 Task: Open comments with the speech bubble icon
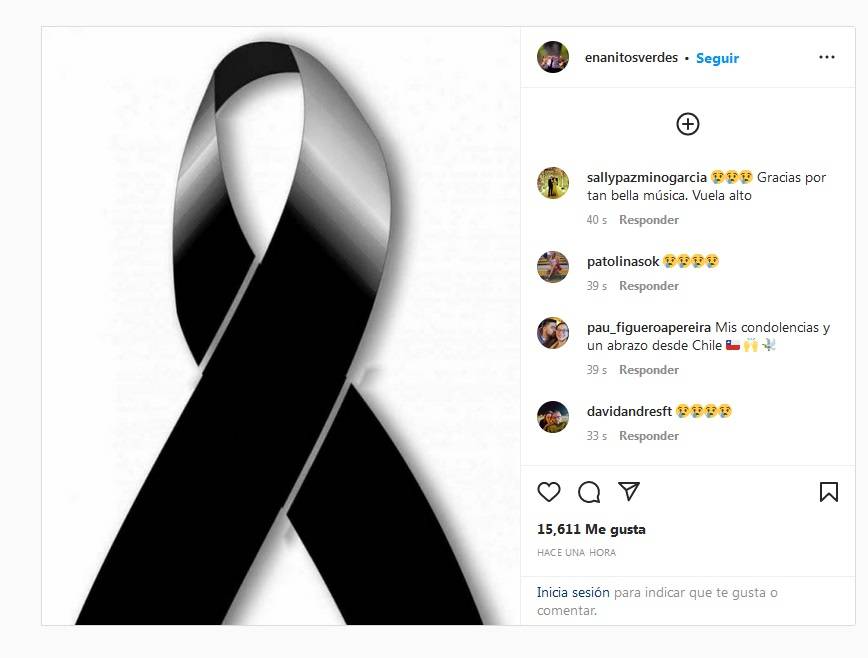[x=589, y=491]
